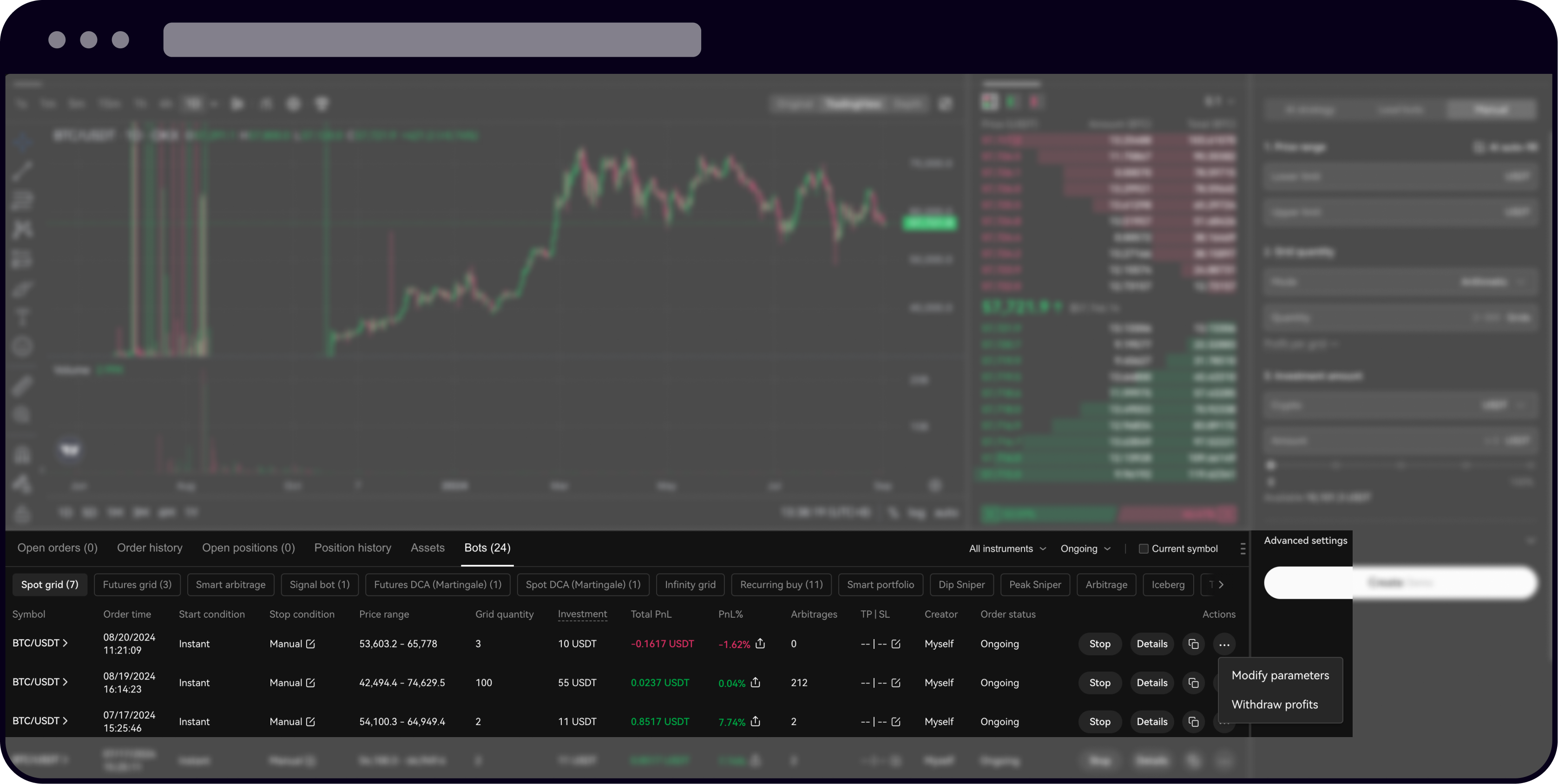
Task: Enable the Current symbol checkbox
Action: [x=1143, y=549]
